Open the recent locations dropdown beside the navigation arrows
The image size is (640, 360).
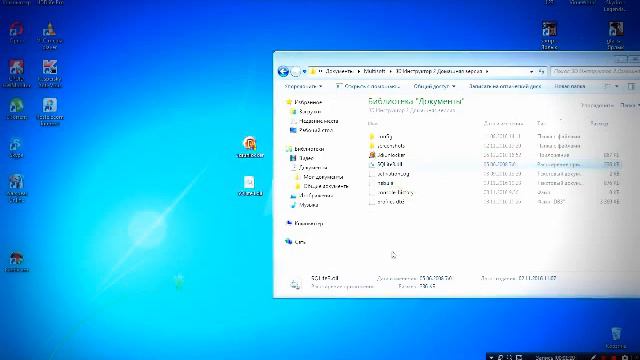[304, 71]
